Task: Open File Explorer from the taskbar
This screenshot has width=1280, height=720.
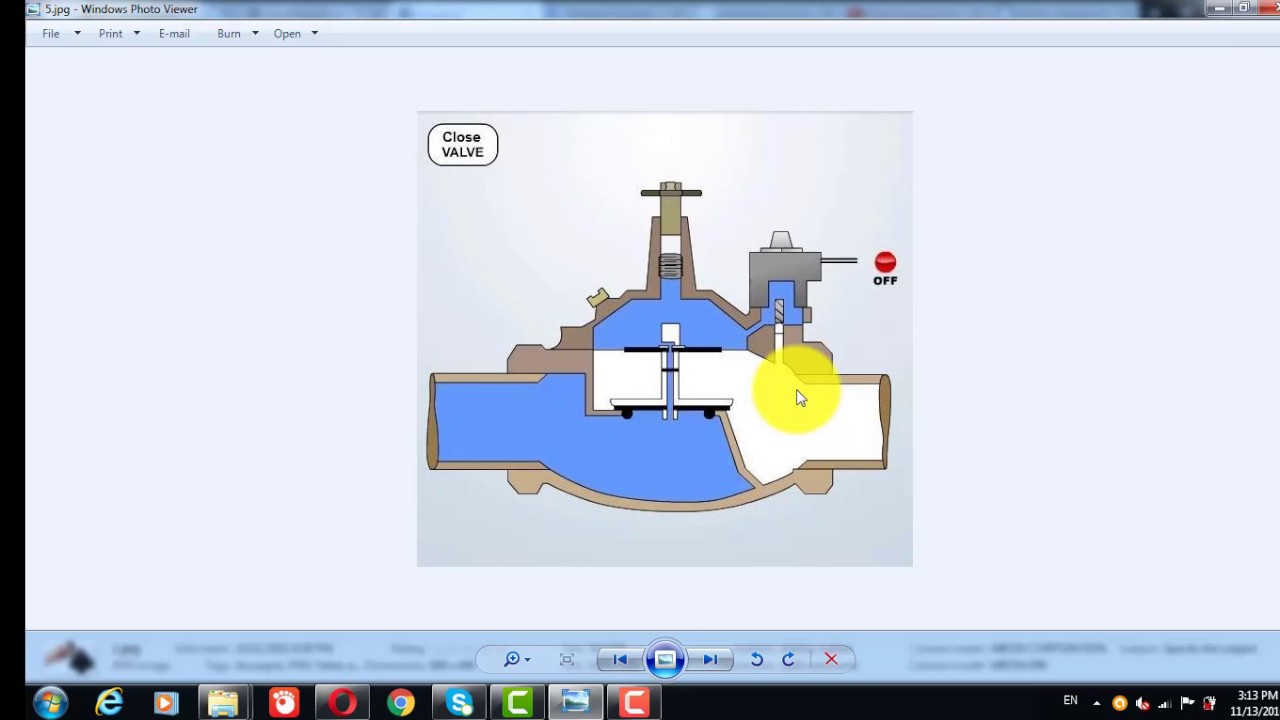Action: pyautogui.click(x=224, y=703)
